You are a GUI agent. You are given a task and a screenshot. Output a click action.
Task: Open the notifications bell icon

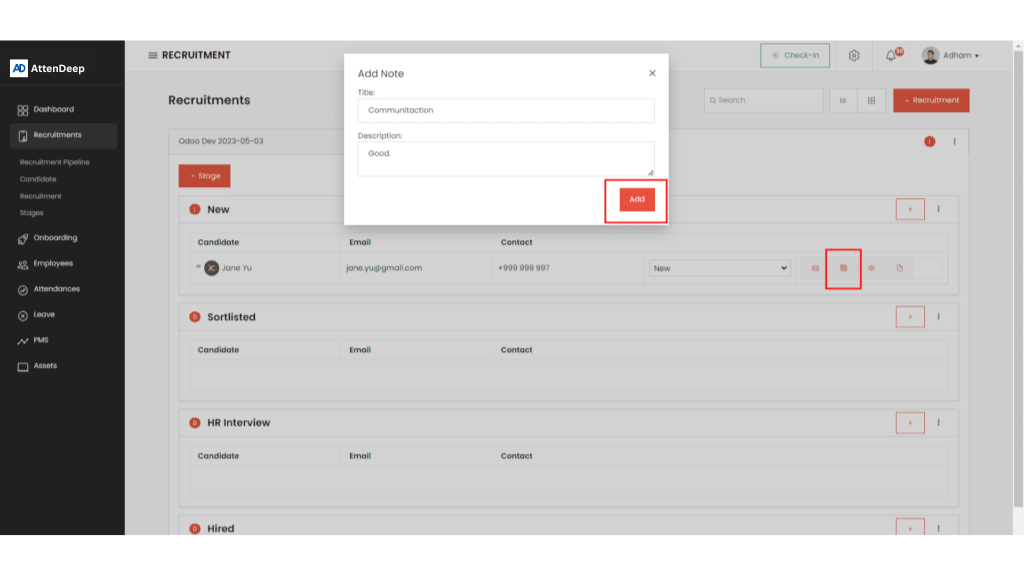(891, 56)
